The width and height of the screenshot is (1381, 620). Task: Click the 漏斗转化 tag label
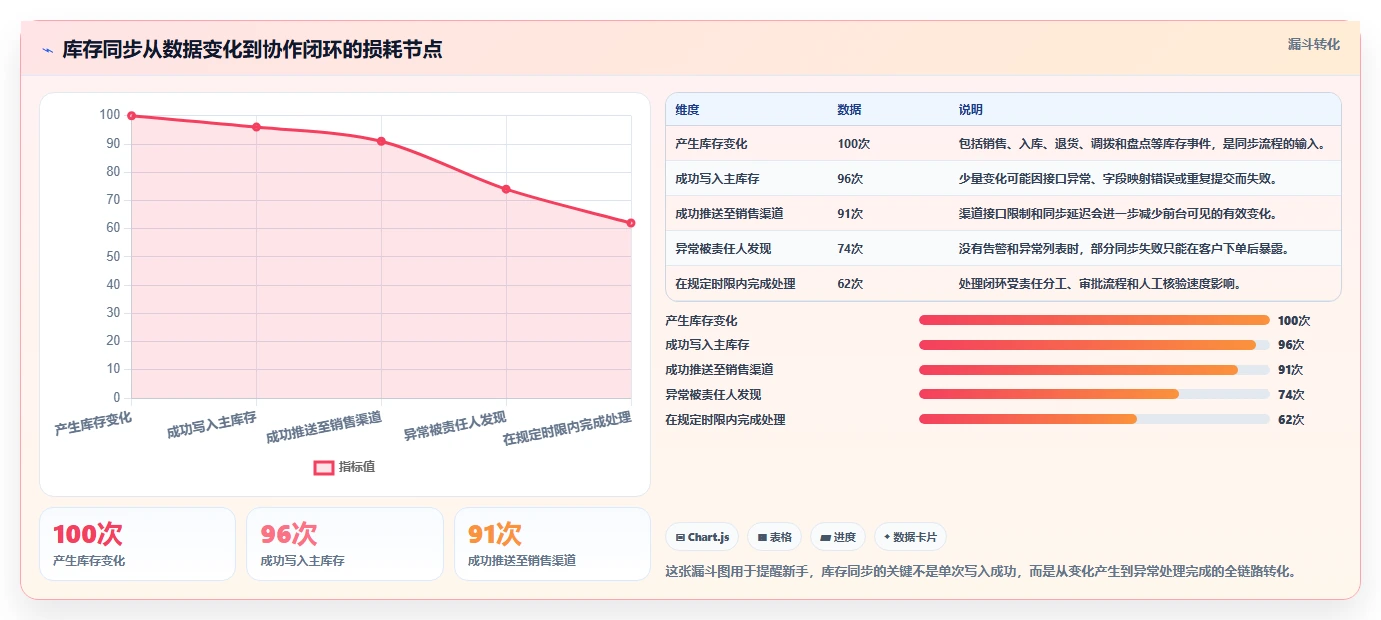1313,44
